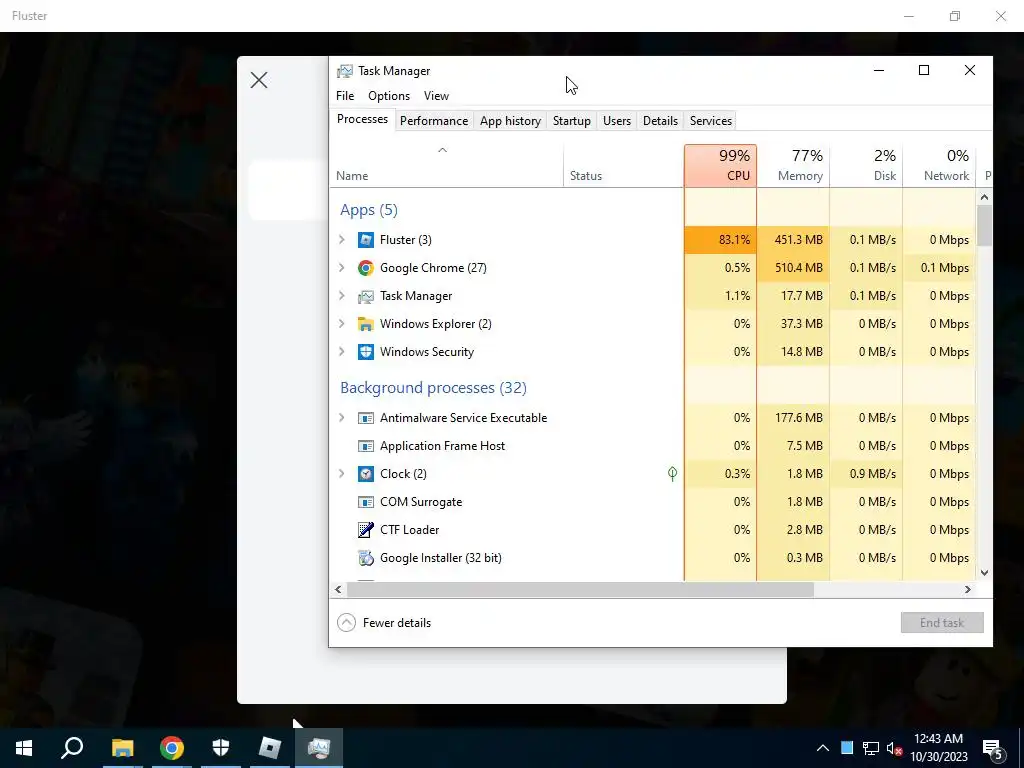Open File Explorer from the taskbar
The width and height of the screenshot is (1024, 768).
(x=122, y=748)
